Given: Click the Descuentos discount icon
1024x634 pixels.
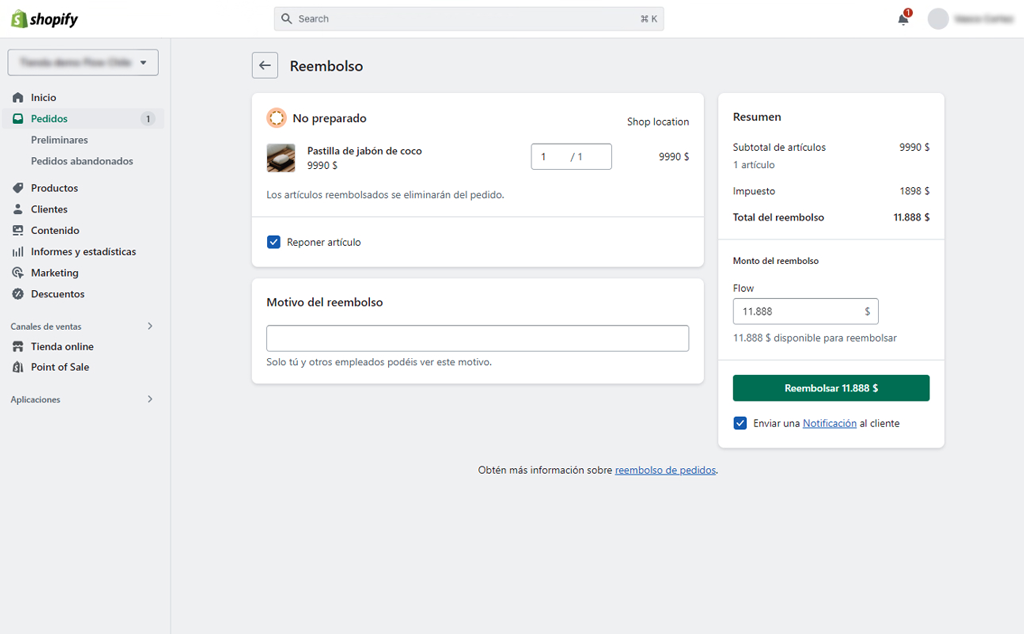Looking at the screenshot, I should click(18, 294).
